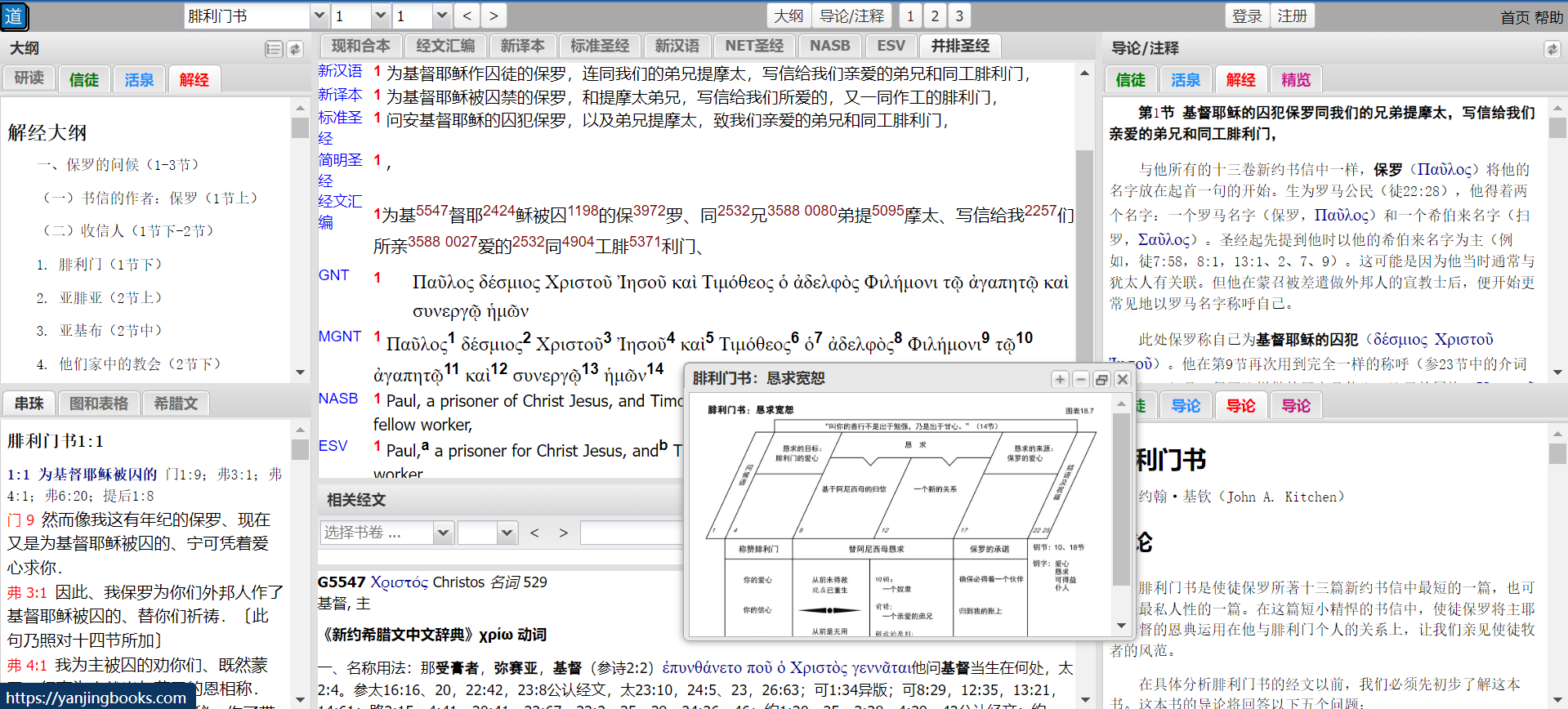Restore the 腓利门书 chart popup window size

pyautogui.click(x=1101, y=379)
